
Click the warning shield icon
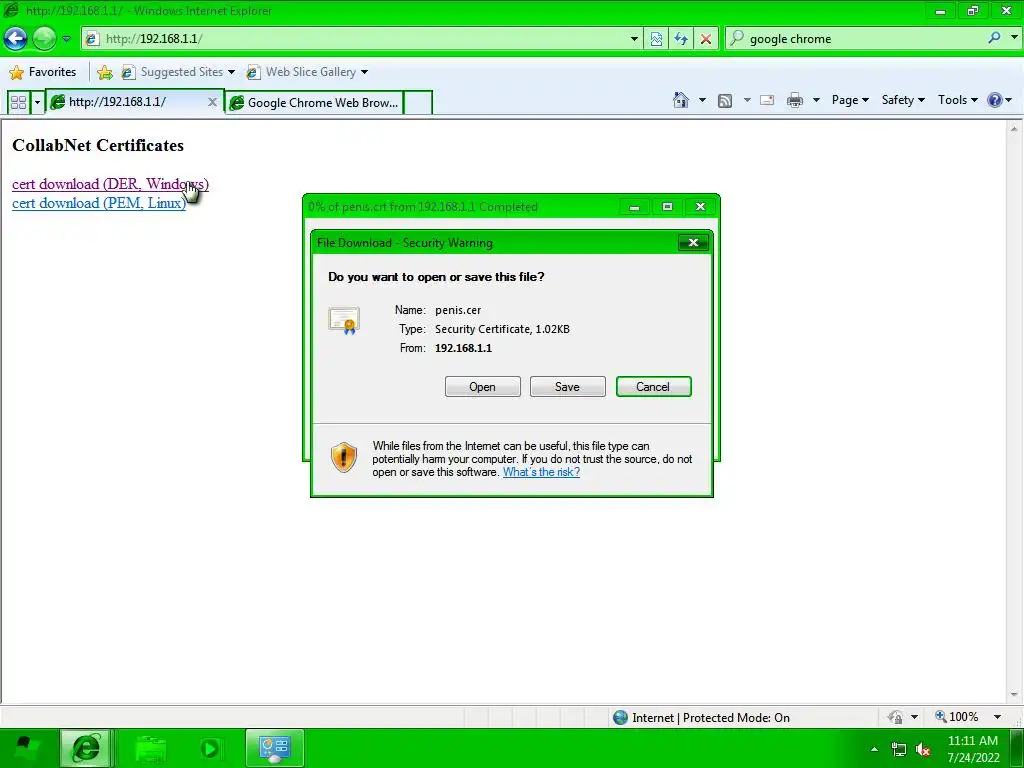coord(344,457)
